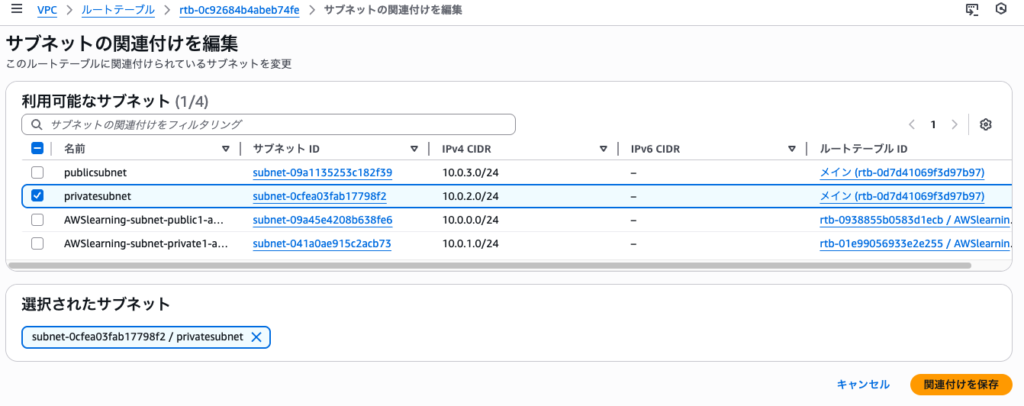The height and width of the screenshot is (406, 1024).
Task: Go to ルートテーブル breadcrumb
Action: pos(118,10)
